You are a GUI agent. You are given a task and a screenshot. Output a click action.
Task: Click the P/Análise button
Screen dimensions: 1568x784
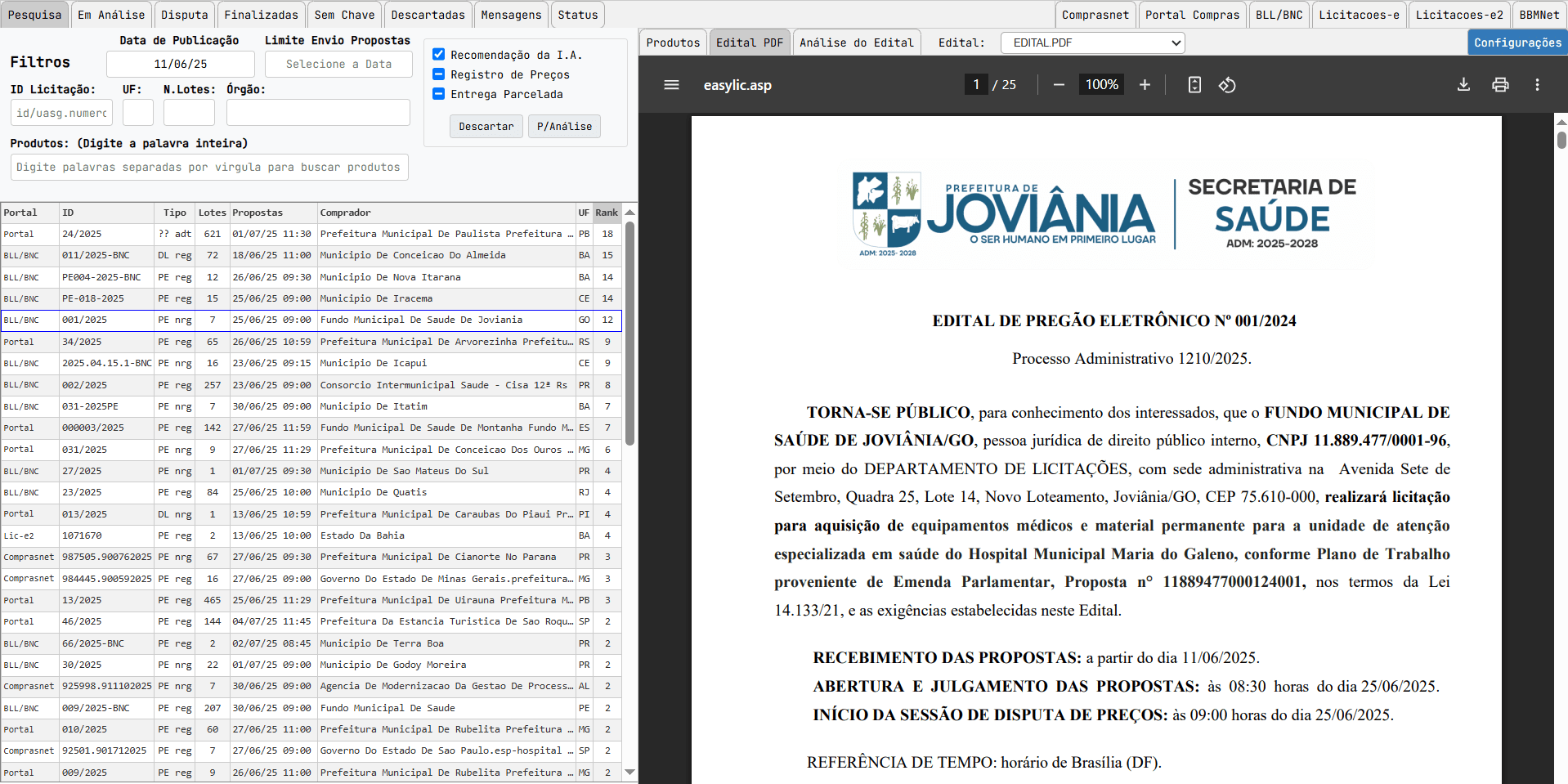[x=564, y=126]
